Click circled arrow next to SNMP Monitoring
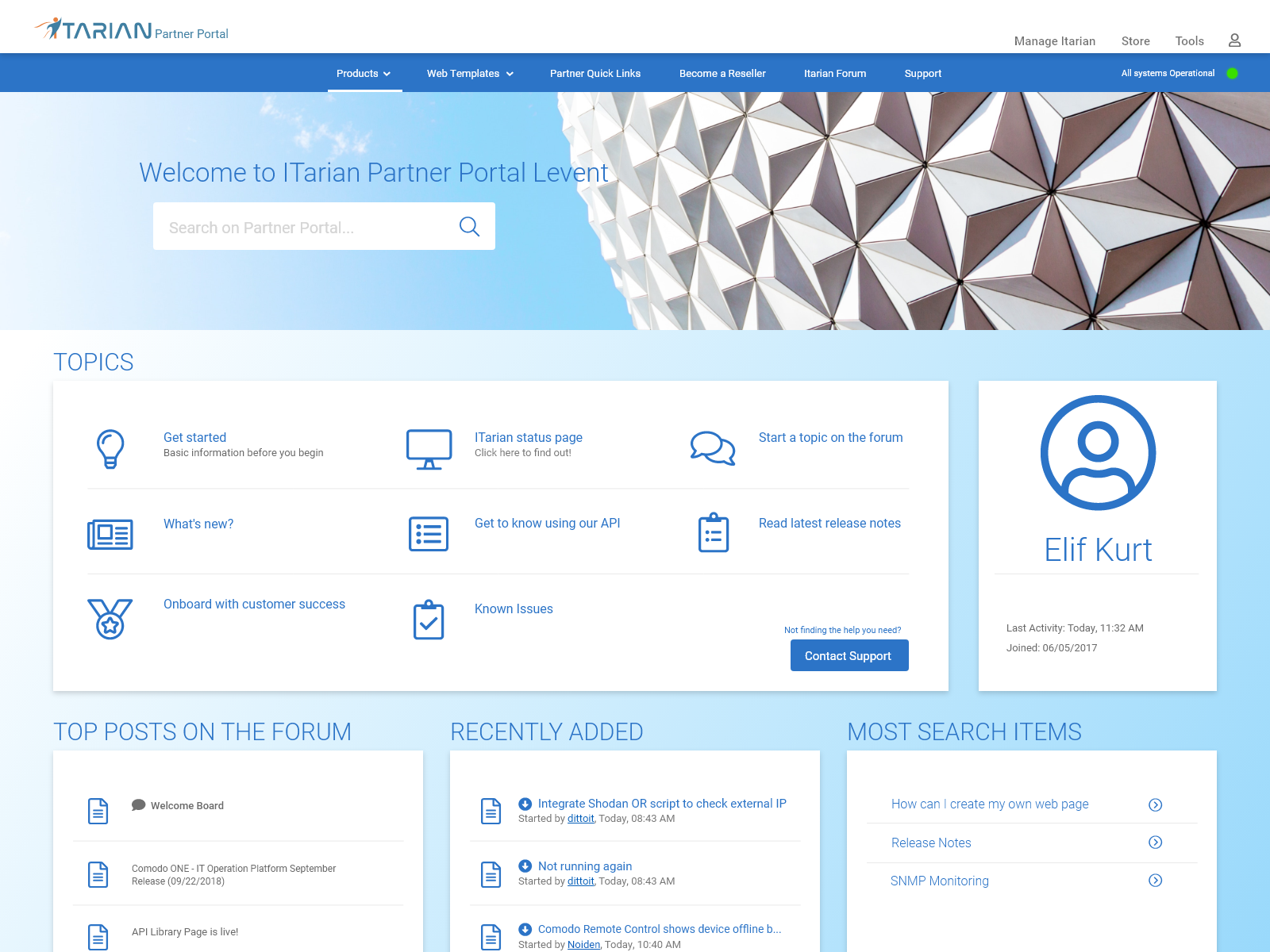The image size is (1270, 952). pyautogui.click(x=1156, y=881)
